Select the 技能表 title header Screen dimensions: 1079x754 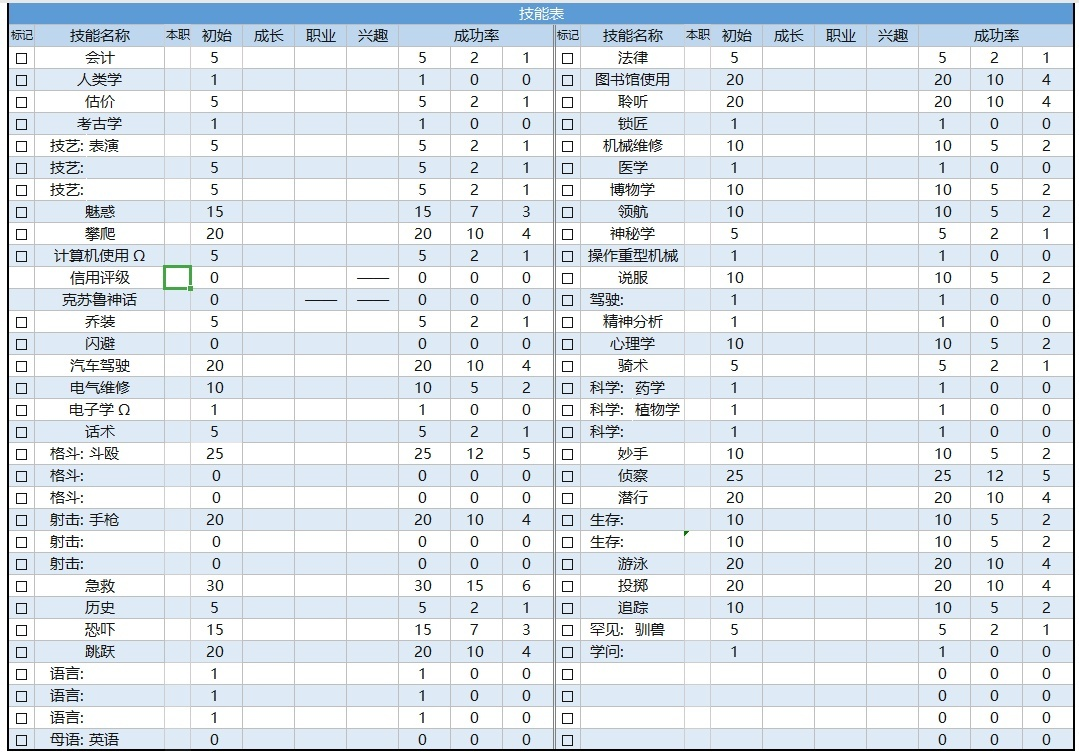pos(542,13)
